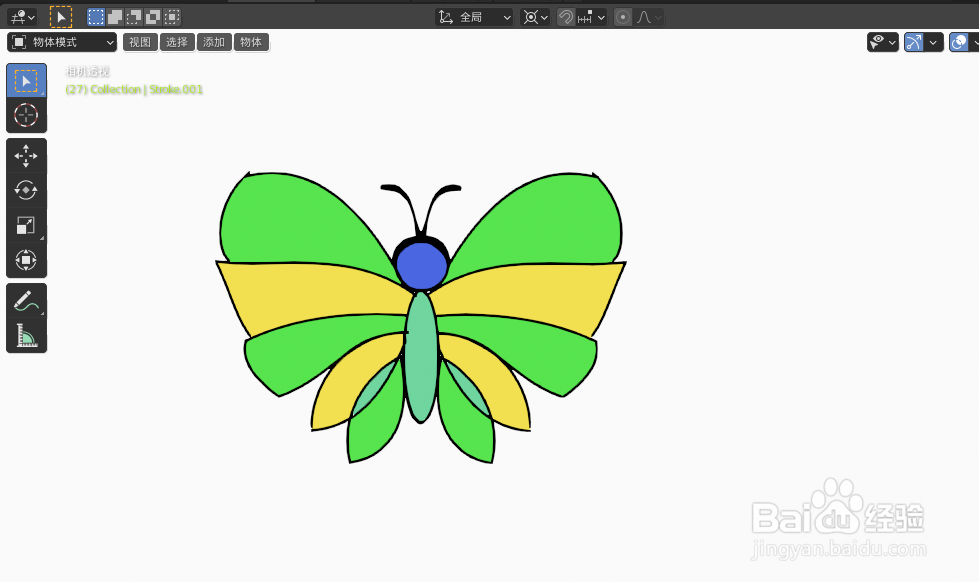This screenshot has height=582, width=979.
Task: Open the 物体 menu
Action: pos(251,42)
